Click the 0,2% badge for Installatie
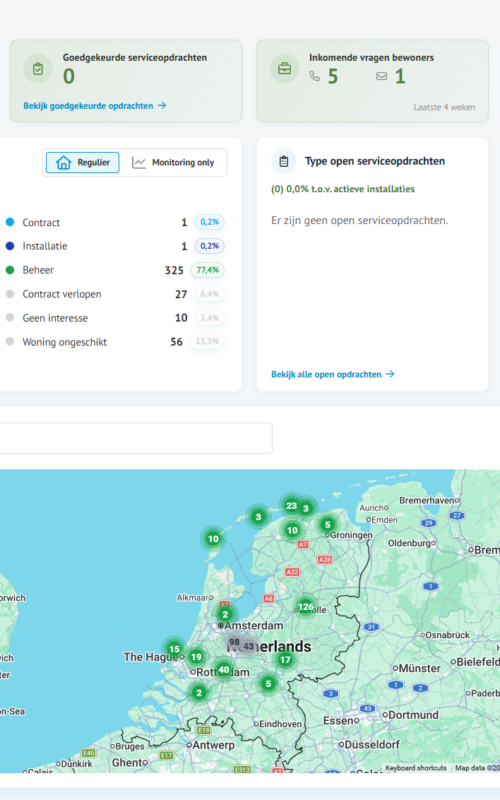Viewport: 500px width, 800px height. click(x=209, y=246)
